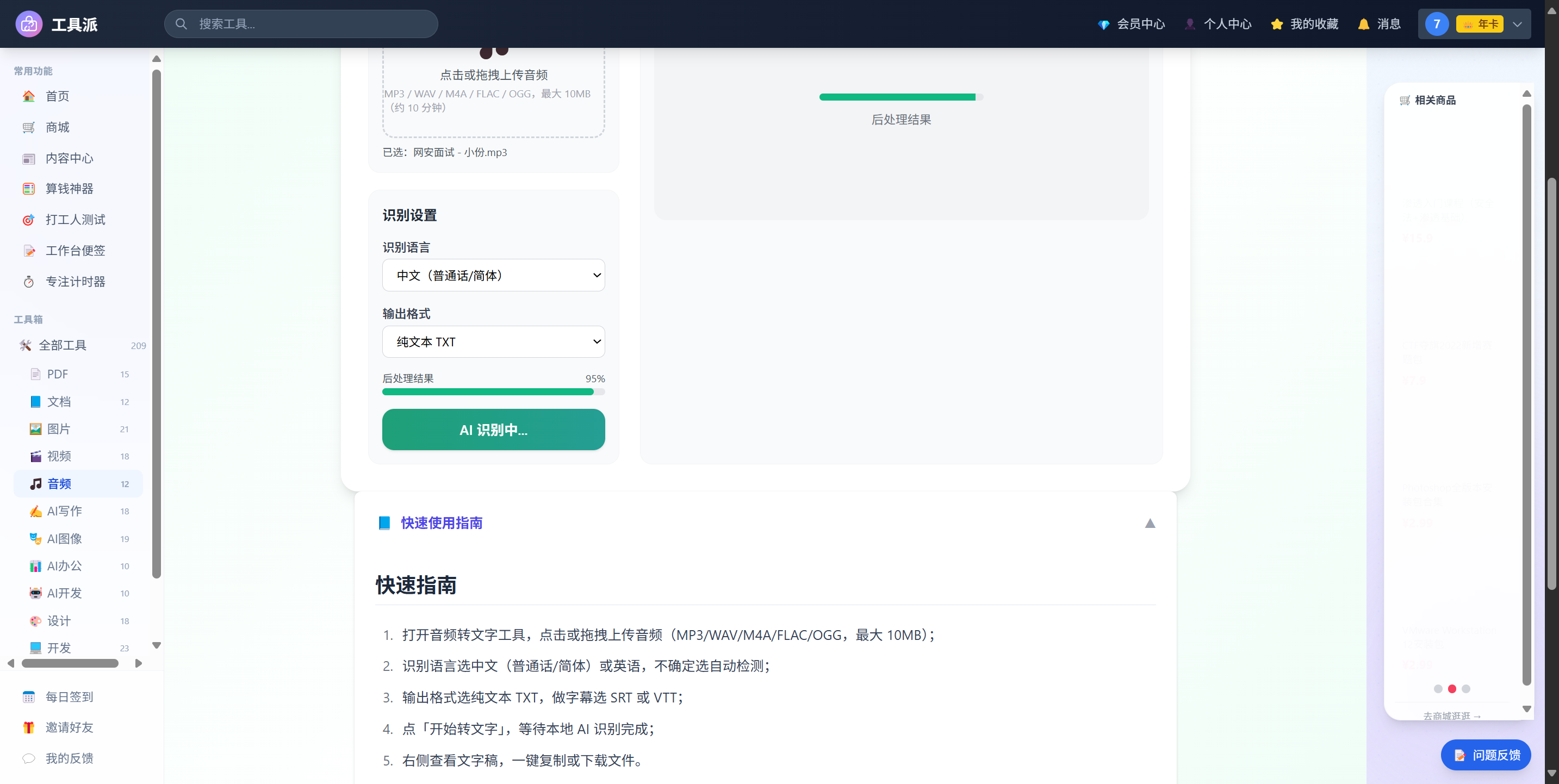The image size is (1559, 784).
Task: Select the 音频 category
Action: click(x=78, y=484)
